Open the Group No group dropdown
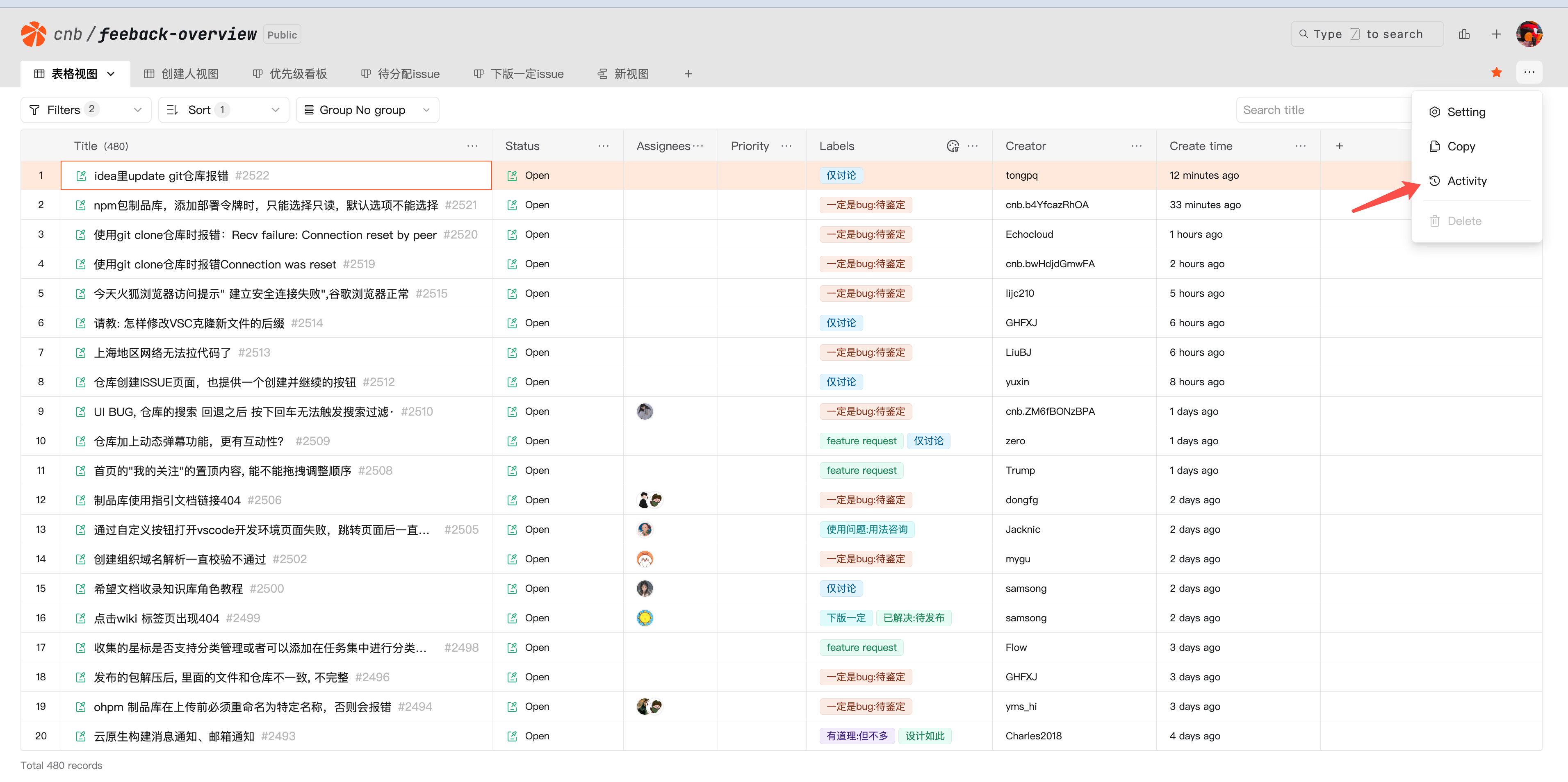Image resolution: width=1568 pixels, height=782 pixels. click(x=367, y=110)
